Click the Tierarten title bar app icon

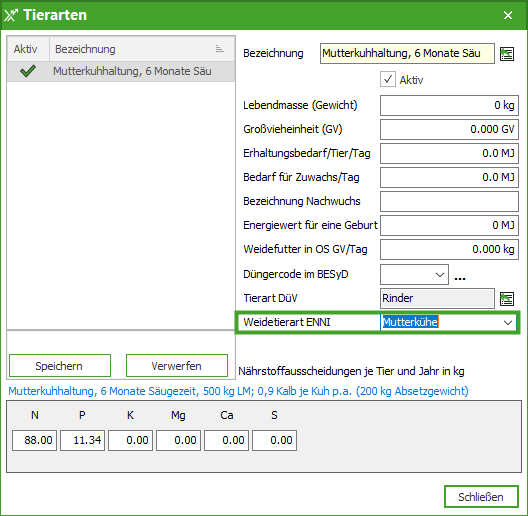point(11,15)
